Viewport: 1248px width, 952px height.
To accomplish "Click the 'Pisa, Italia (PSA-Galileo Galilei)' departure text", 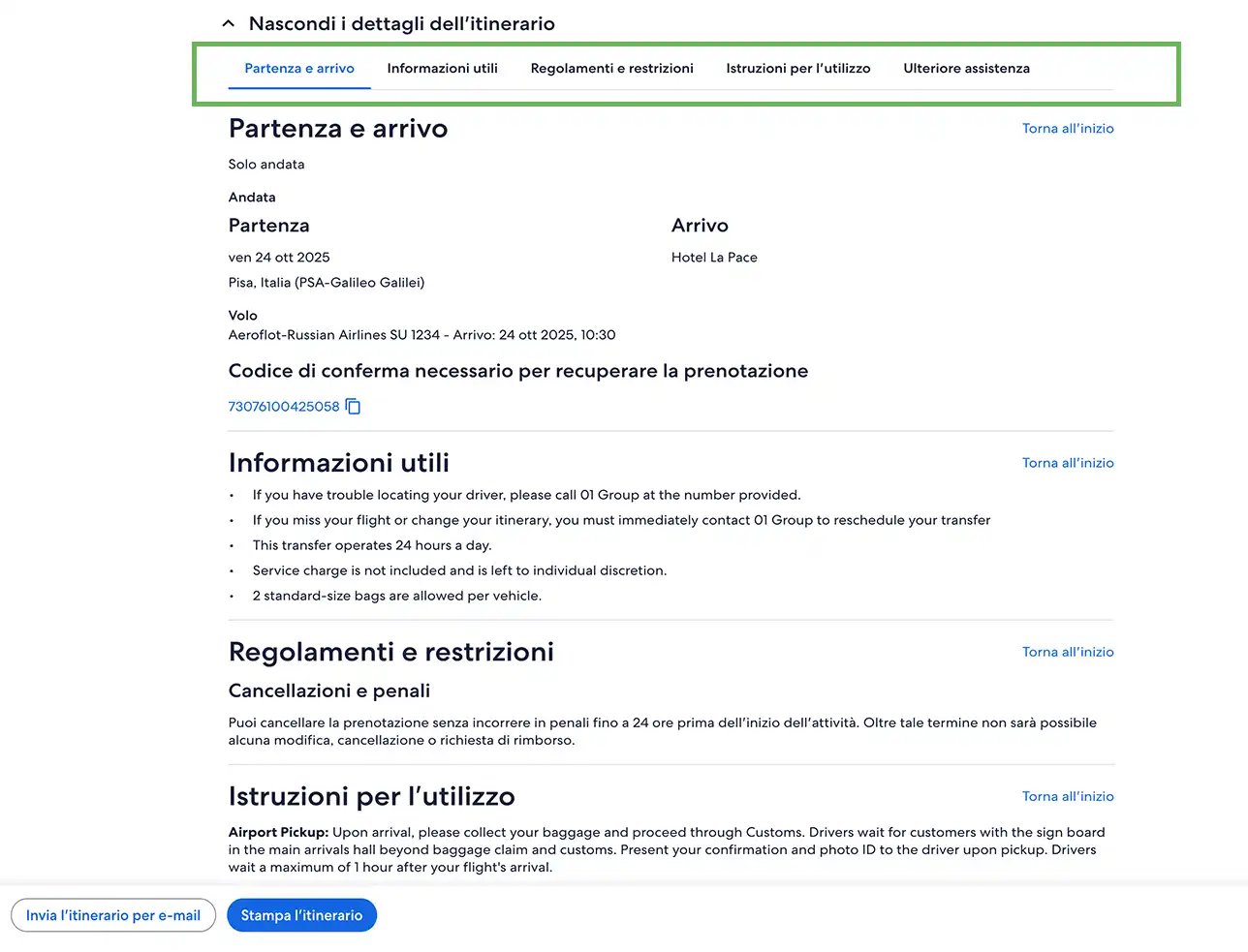I will (327, 283).
